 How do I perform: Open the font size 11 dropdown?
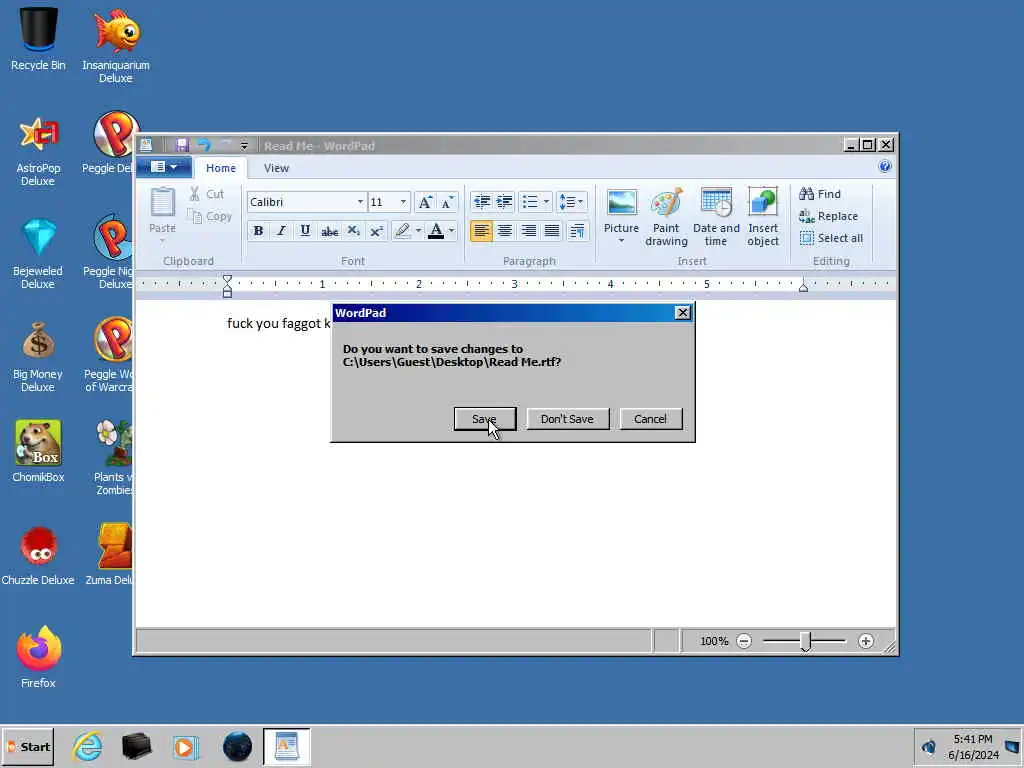click(403, 202)
